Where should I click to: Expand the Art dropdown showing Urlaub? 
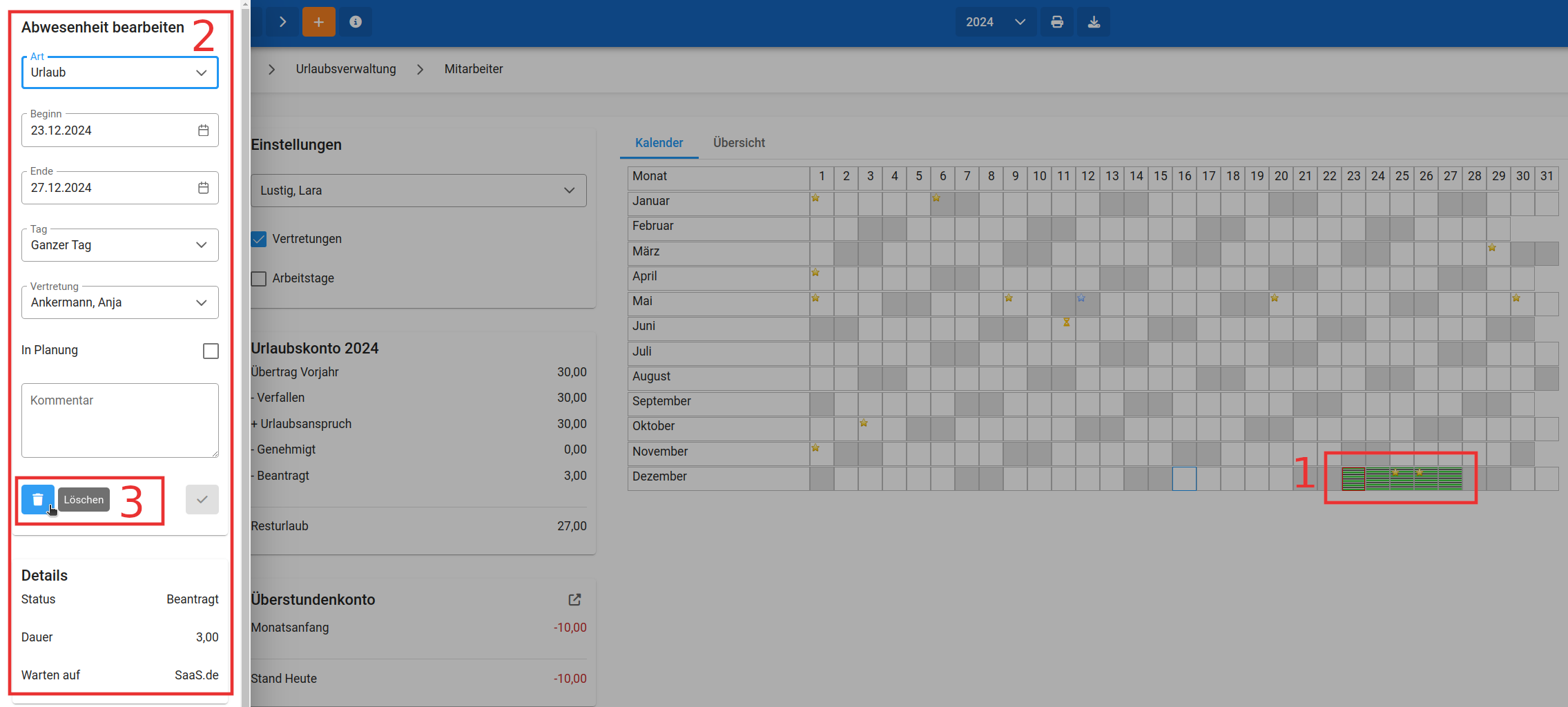point(120,72)
